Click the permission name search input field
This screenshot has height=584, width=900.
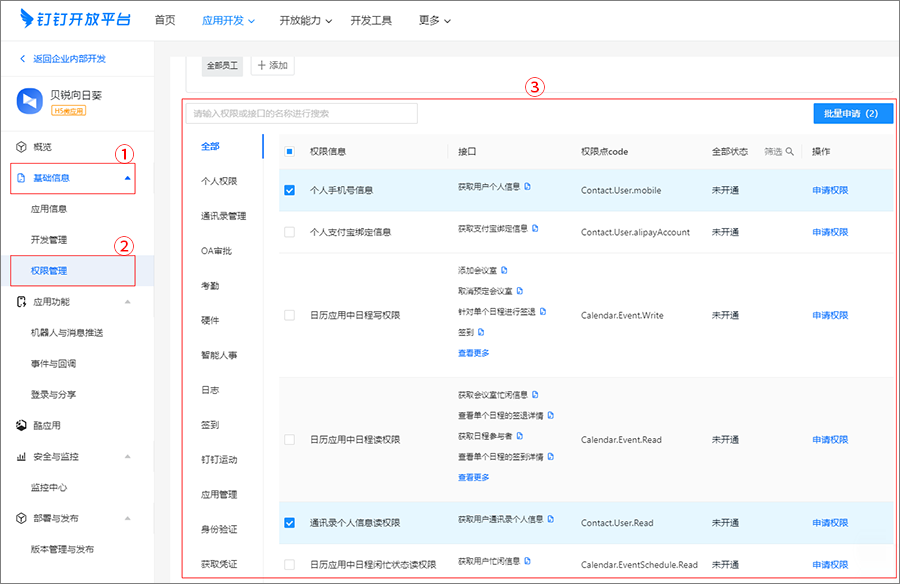301,114
